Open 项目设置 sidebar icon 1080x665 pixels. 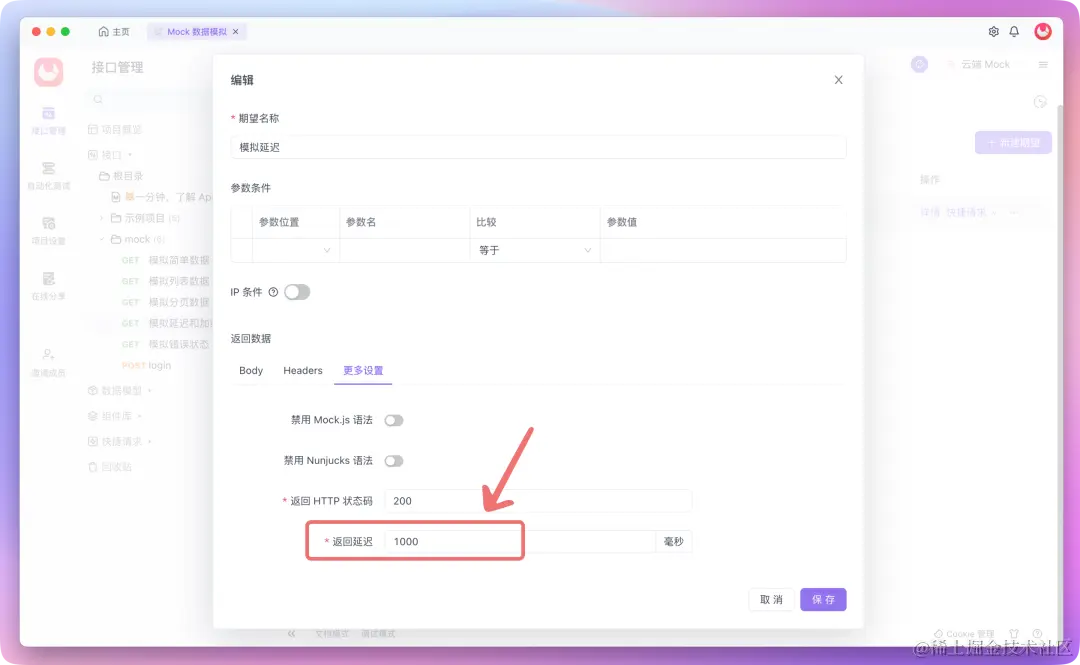click(48, 231)
